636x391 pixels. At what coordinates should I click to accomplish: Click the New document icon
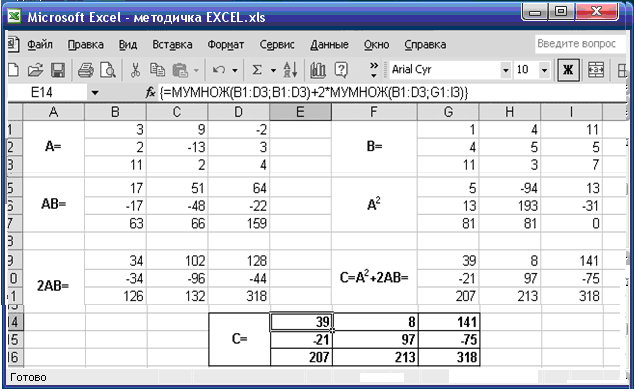[13, 70]
